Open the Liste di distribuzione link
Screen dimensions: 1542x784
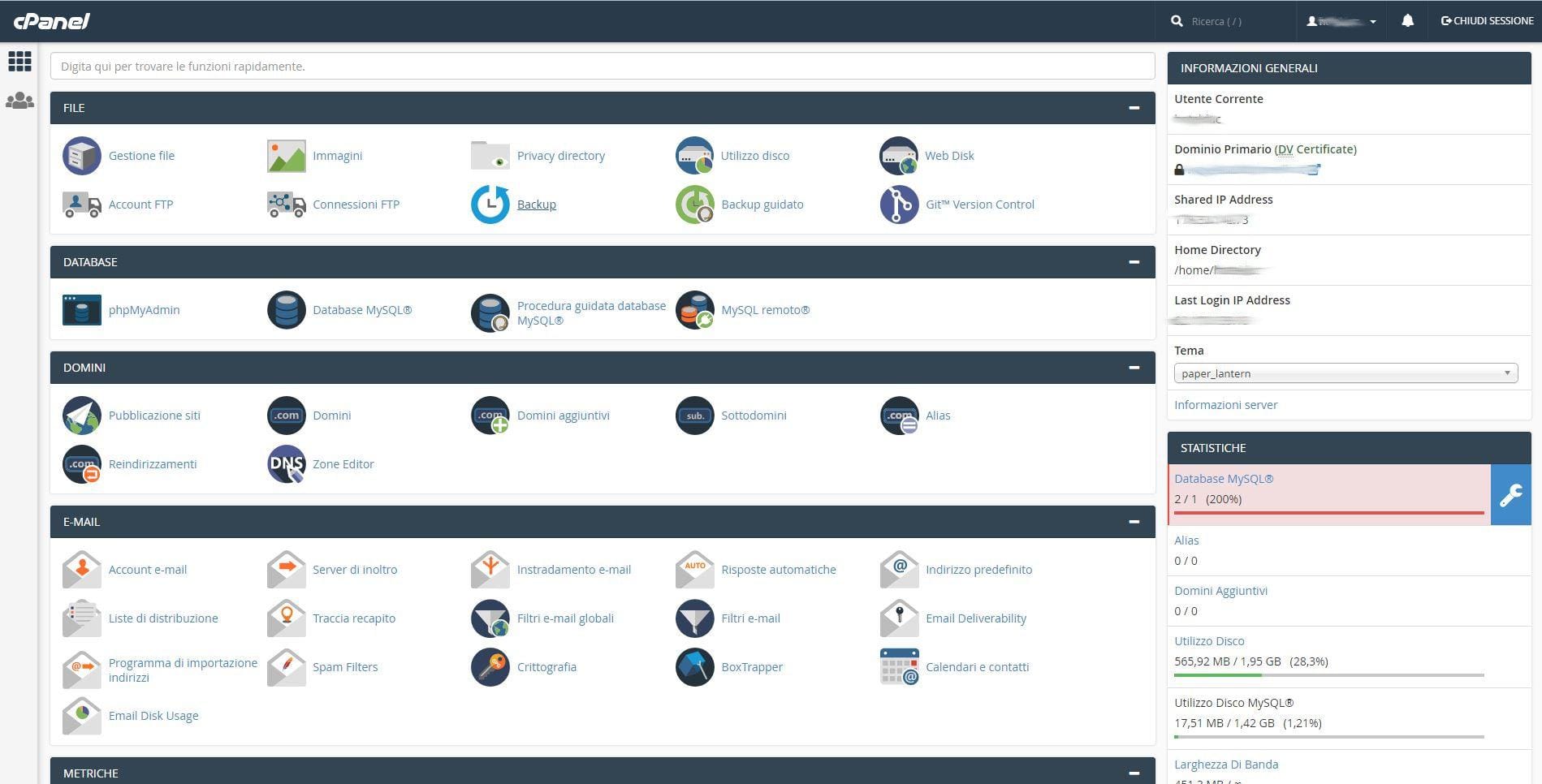[x=163, y=618]
